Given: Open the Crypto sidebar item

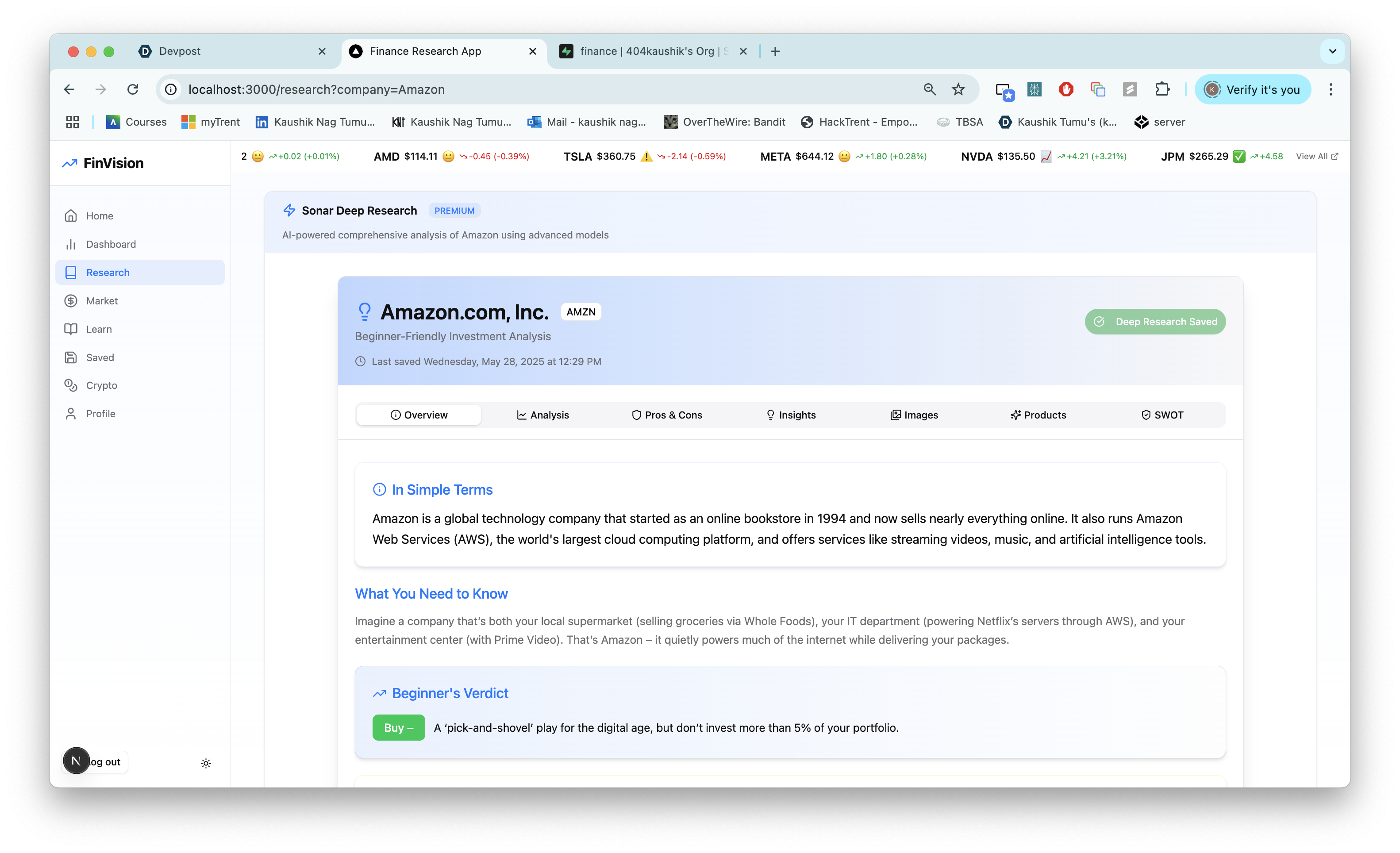Looking at the screenshot, I should [x=101, y=385].
